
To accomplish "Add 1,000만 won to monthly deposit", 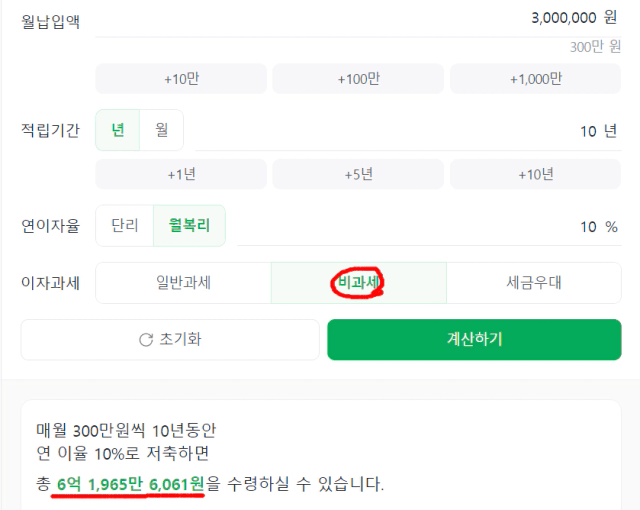I will tap(536, 79).
